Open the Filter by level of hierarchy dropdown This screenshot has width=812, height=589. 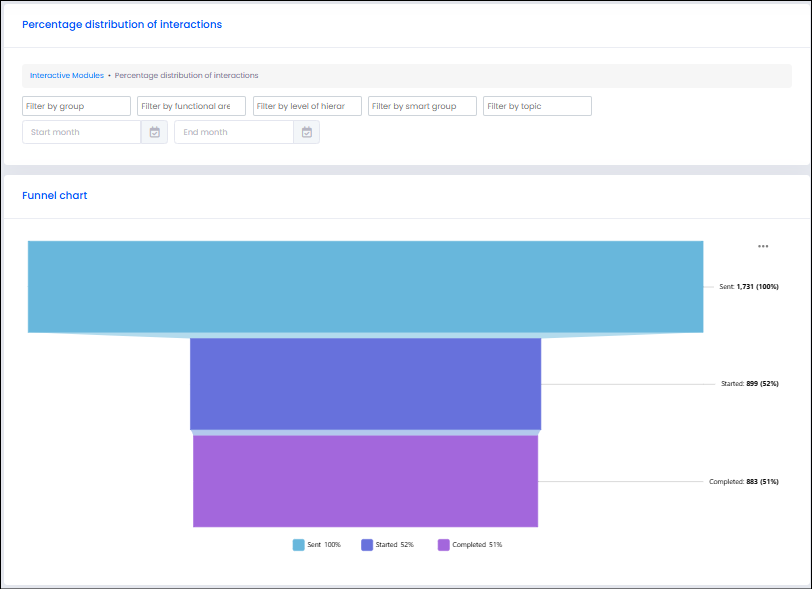coord(307,106)
